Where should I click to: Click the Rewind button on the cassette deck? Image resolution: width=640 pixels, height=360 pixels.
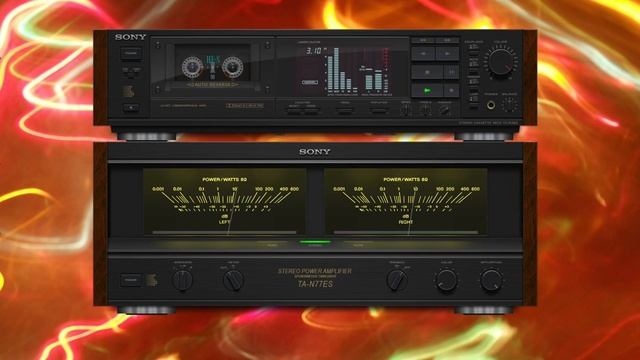click(423, 53)
